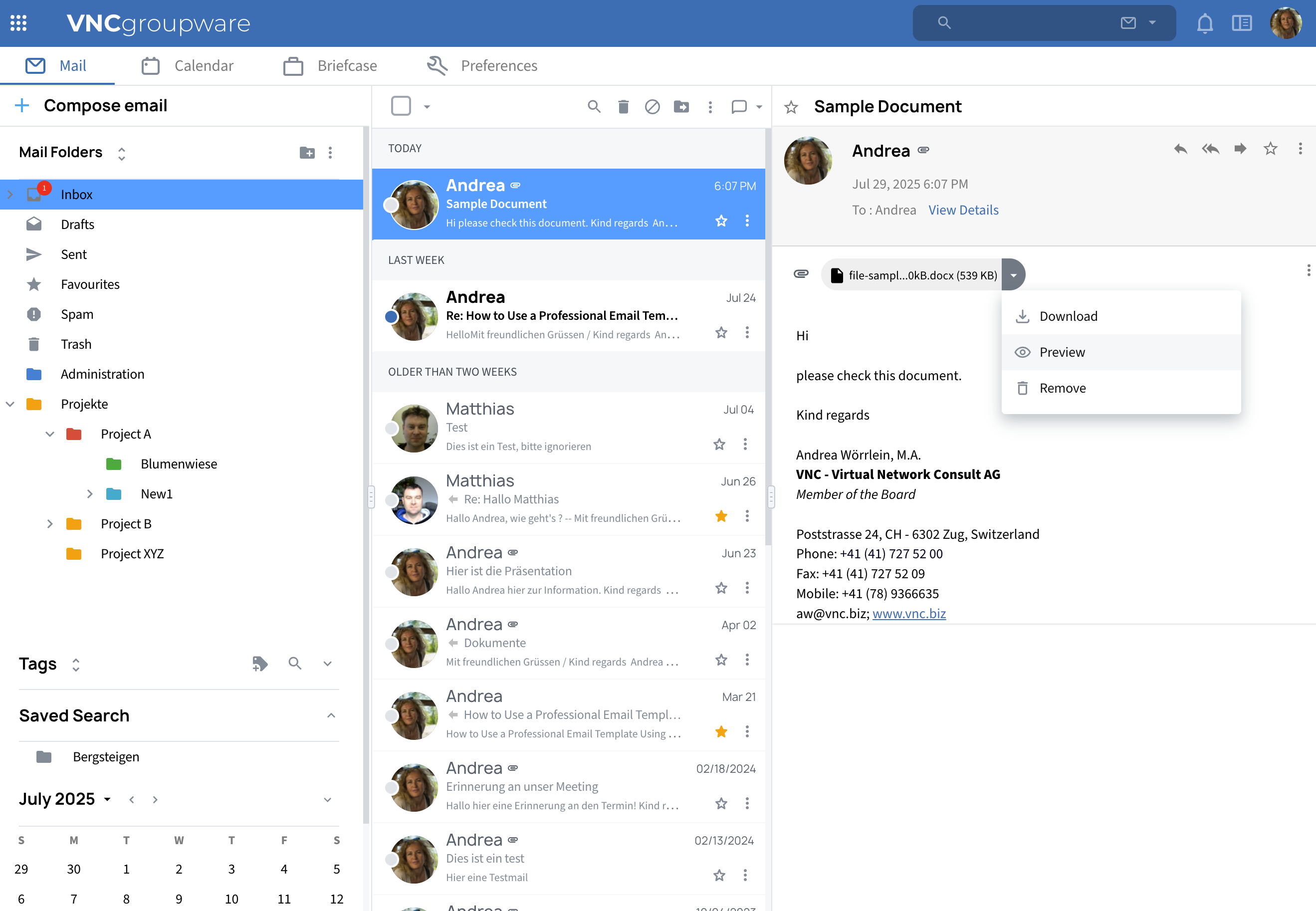The image size is (1316, 911).
Task: Toggle the reading pane layout icon
Action: 1242,23
